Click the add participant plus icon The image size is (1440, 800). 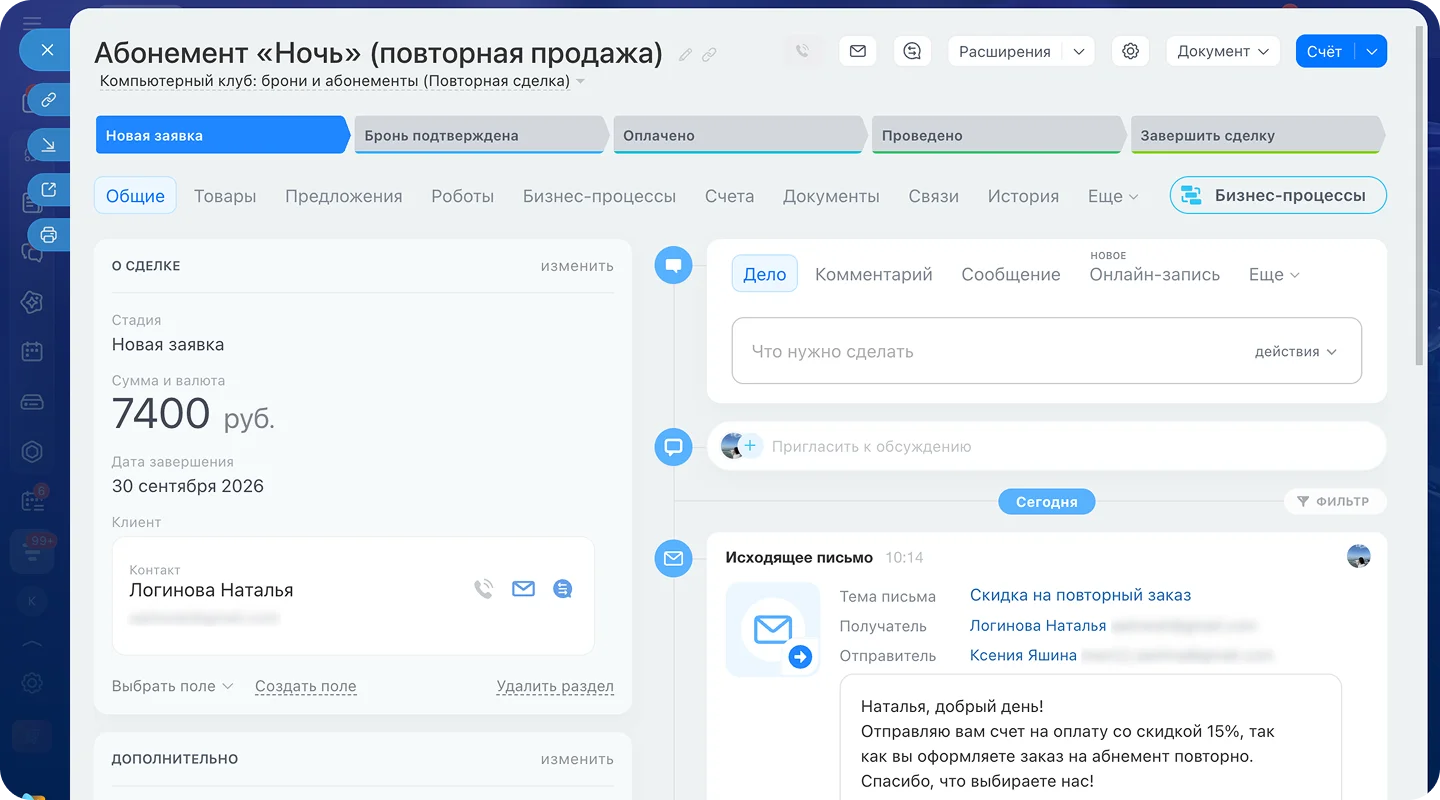750,446
